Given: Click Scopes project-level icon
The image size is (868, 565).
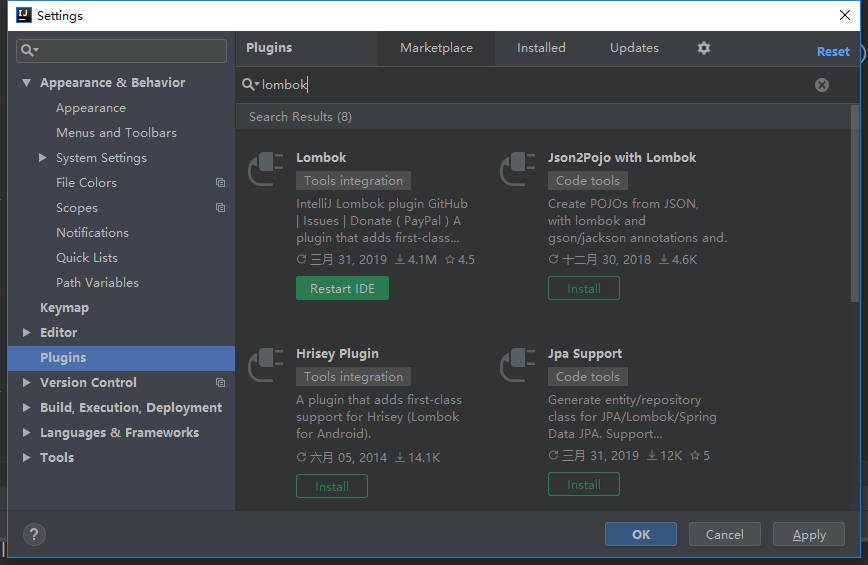Looking at the screenshot, I should [220, 208].
